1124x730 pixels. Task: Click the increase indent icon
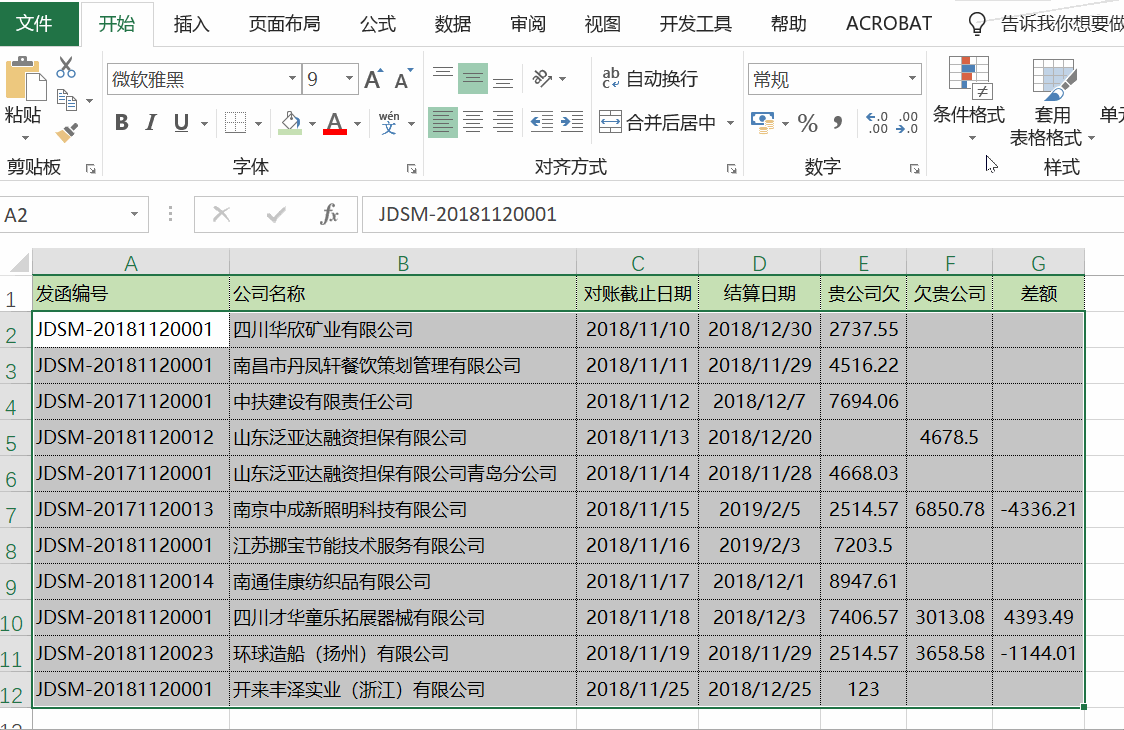tap(571, 123)
